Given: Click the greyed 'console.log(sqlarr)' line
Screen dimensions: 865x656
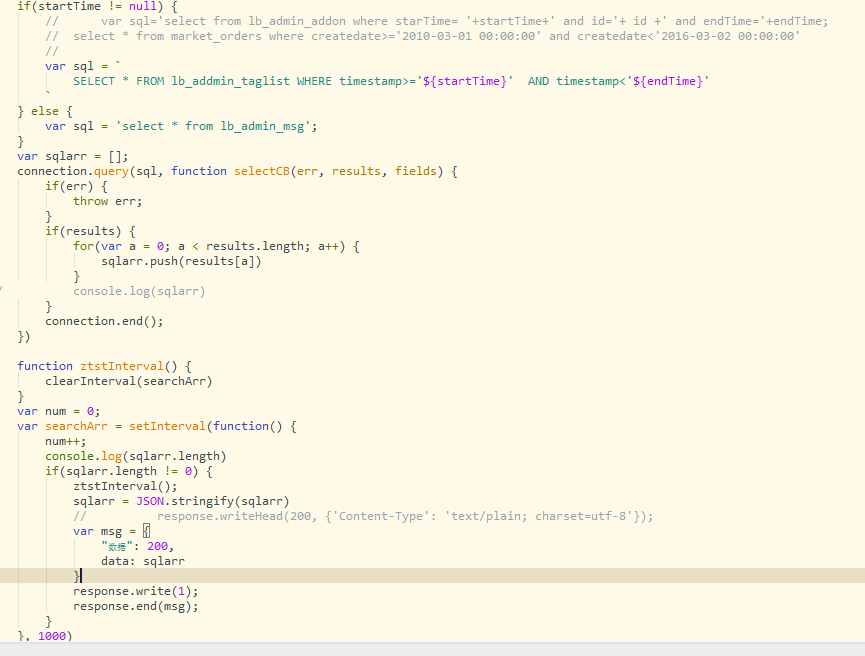Looking at the screenshot, I should click(x=139, y=291).
